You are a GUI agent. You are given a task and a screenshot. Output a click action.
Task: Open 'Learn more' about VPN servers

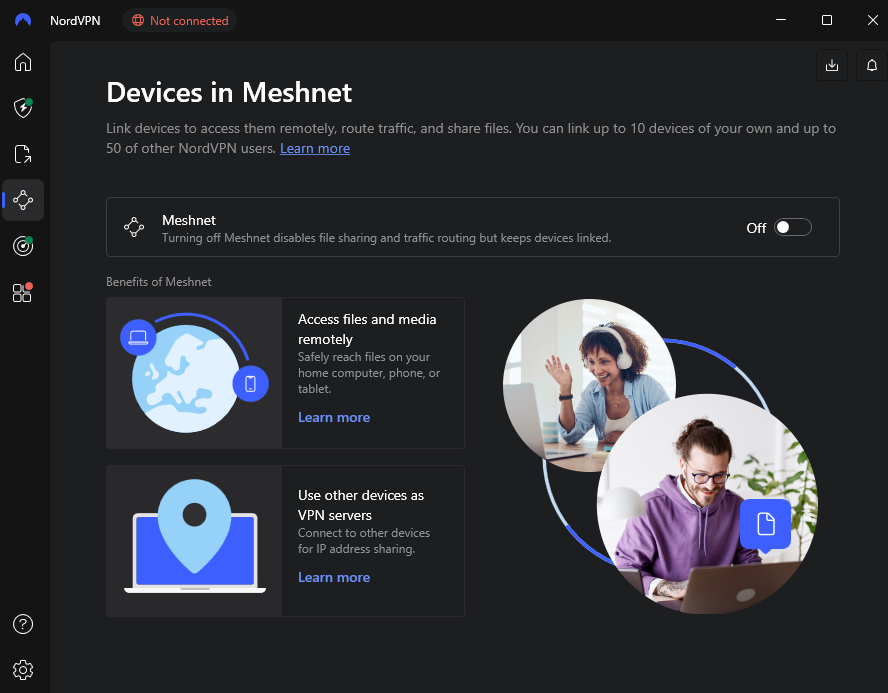click(334, 577)
